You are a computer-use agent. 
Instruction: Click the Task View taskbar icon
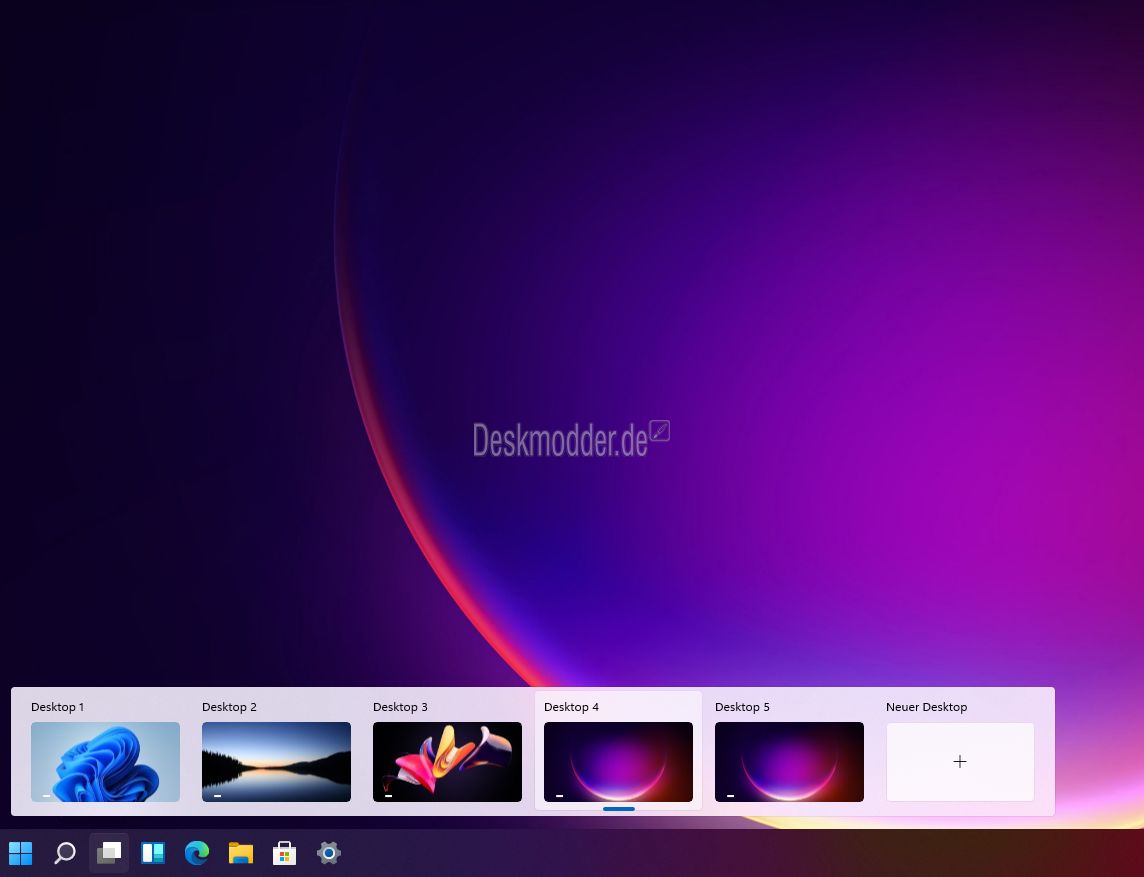109,852
